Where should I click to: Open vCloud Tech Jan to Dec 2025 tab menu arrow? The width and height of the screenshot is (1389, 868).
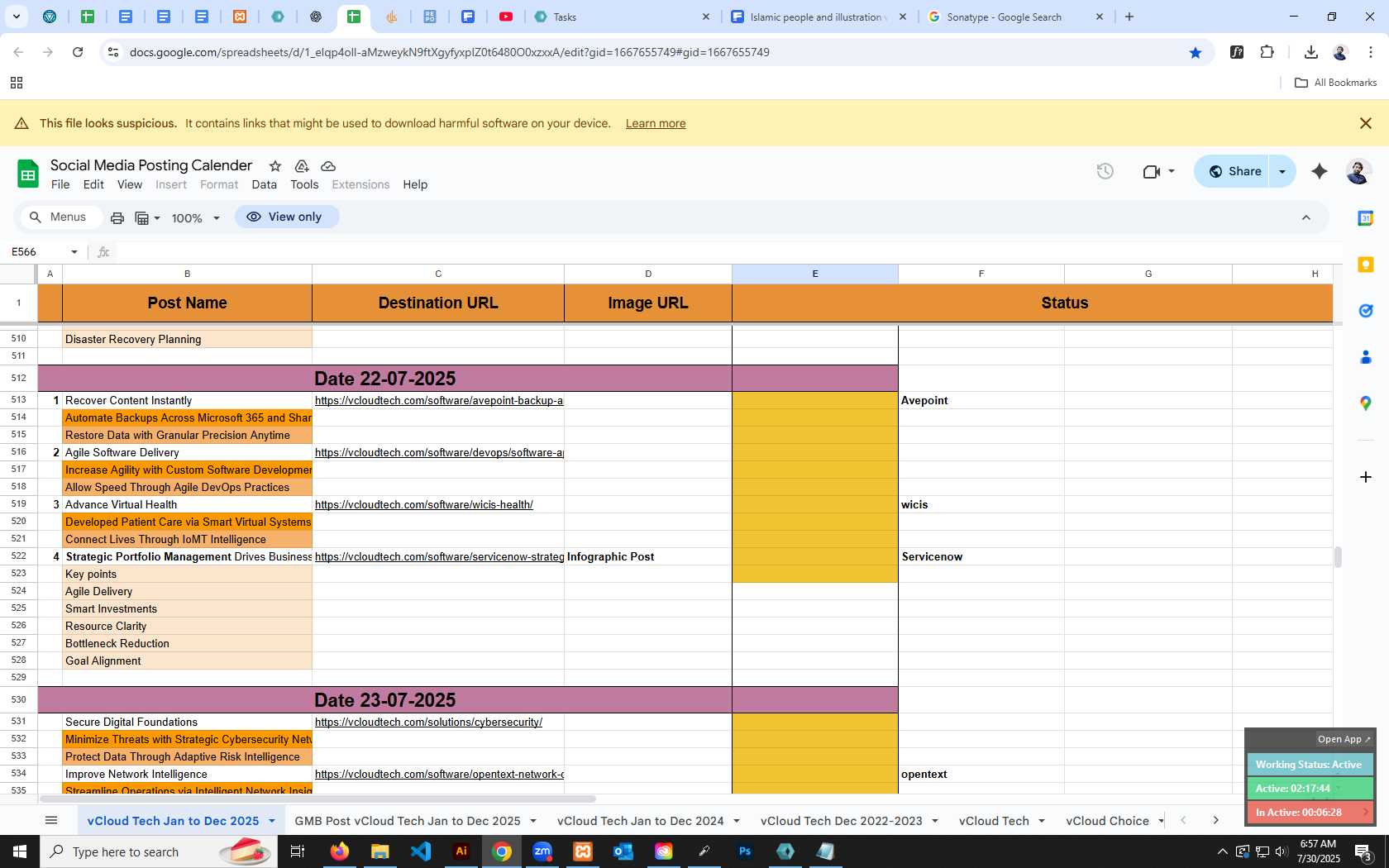[271, 821]
